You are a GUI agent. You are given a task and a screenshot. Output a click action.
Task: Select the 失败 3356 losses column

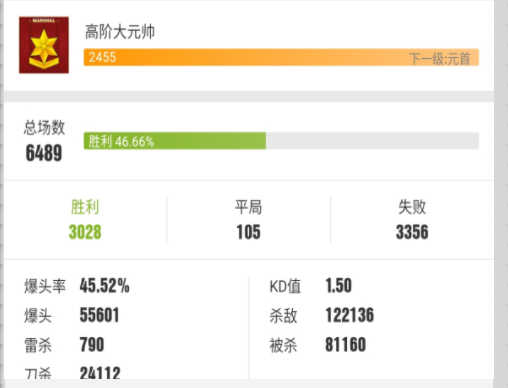coord(412,220)
